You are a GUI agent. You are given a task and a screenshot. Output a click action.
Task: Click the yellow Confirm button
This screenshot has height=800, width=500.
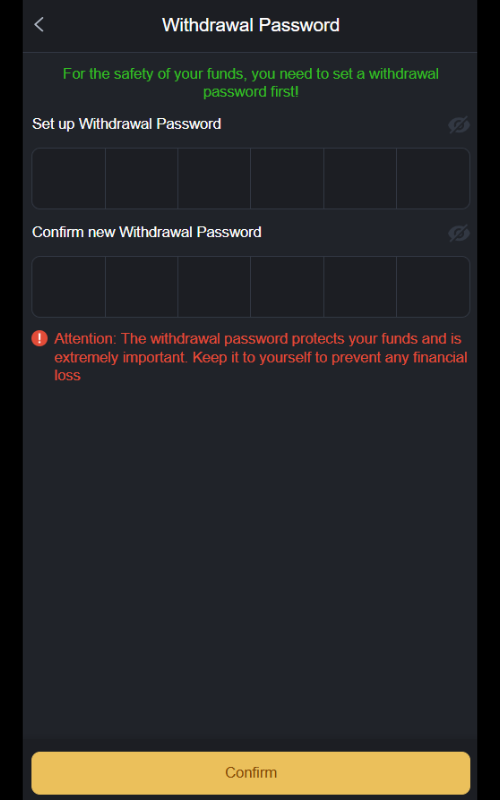click(251, 772)
